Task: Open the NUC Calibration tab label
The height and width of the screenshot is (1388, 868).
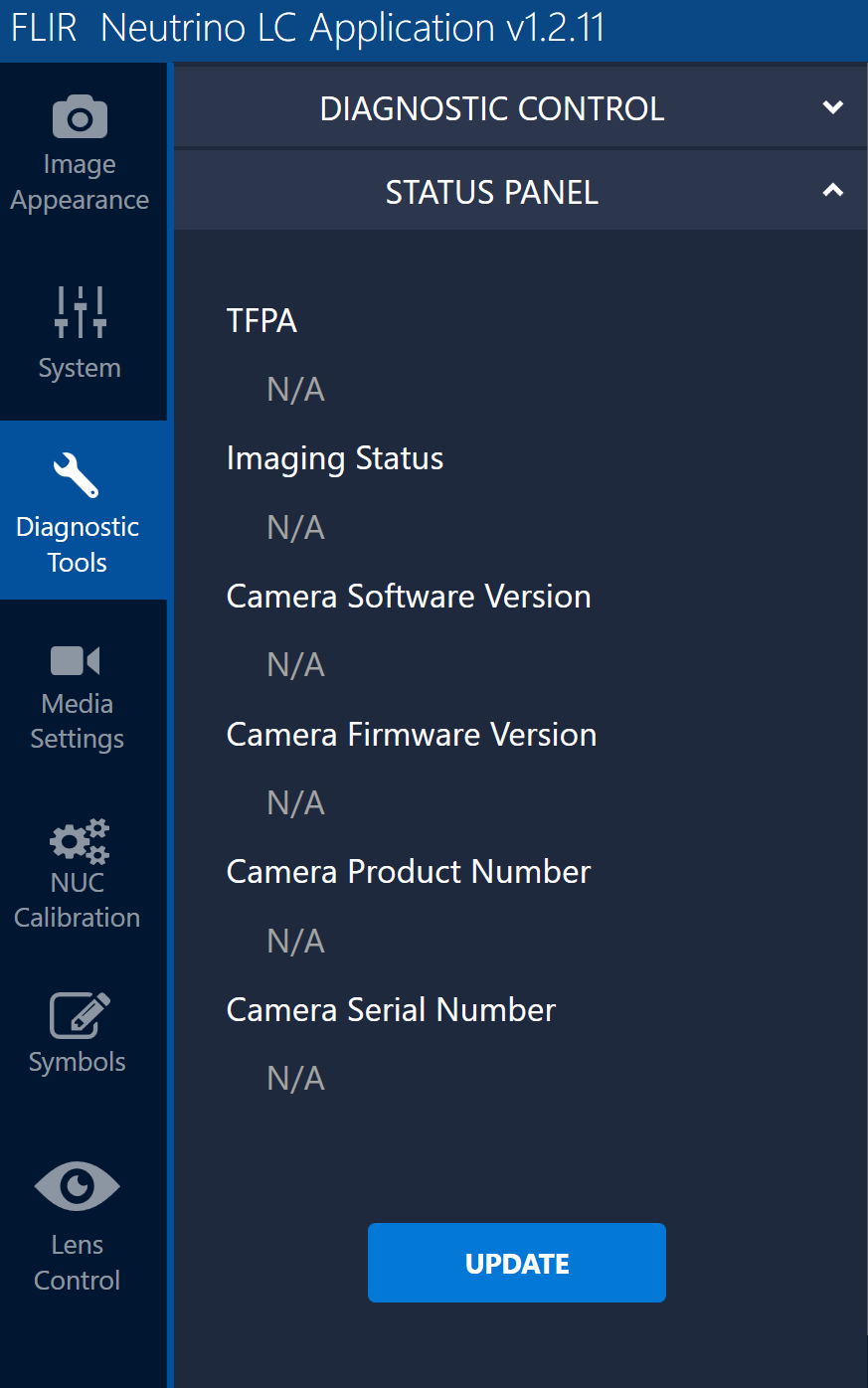Action: coord(77,900)
